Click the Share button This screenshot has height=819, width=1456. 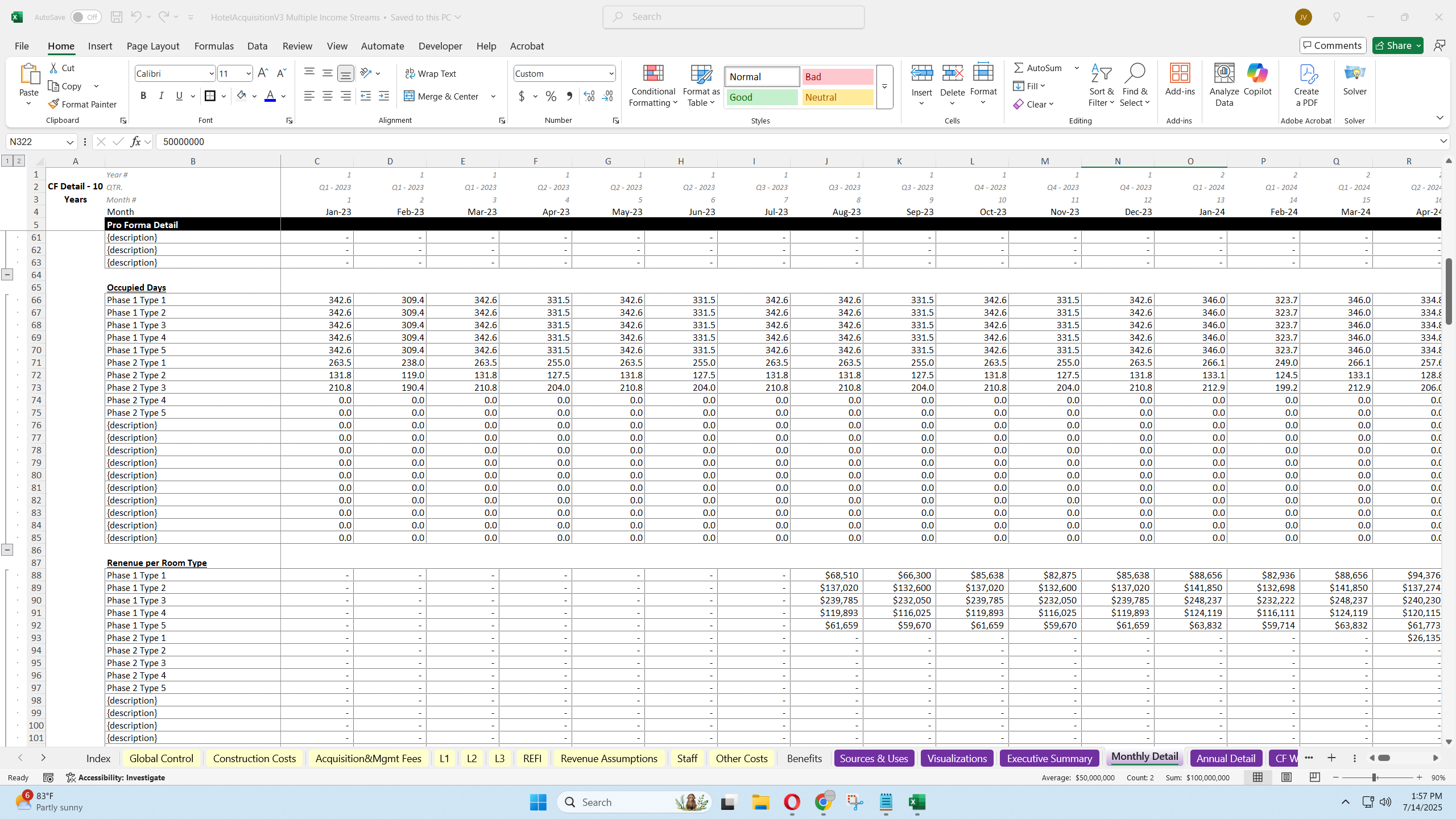[x=1396, y=45]
